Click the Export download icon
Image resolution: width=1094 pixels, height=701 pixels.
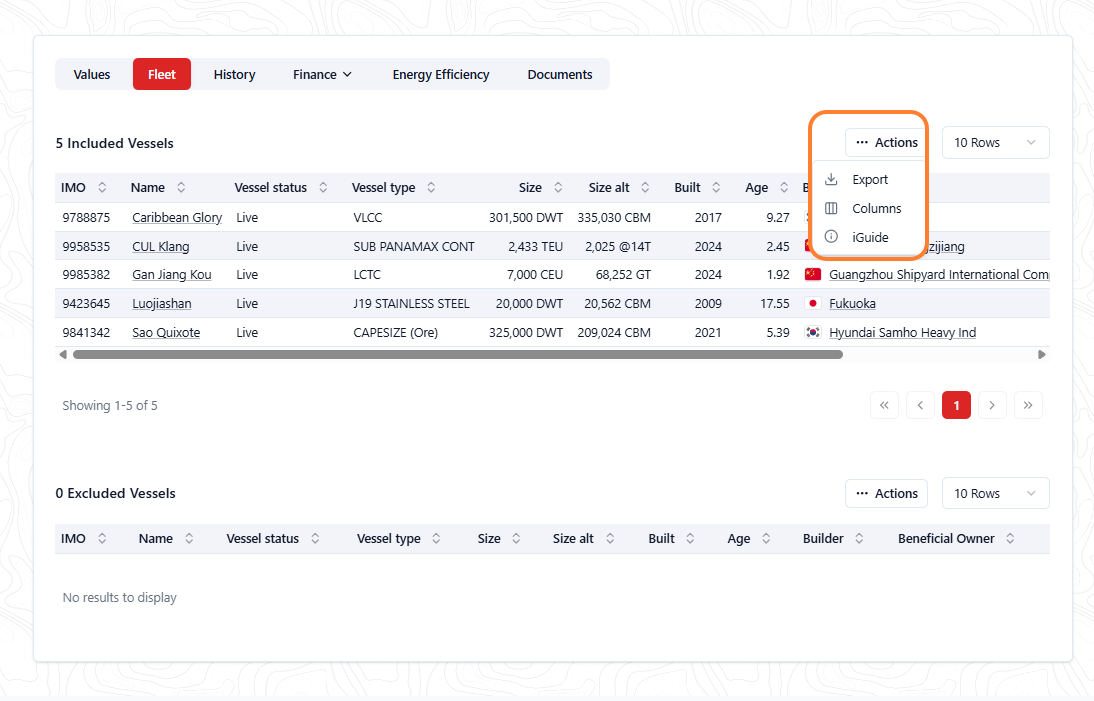tap(831, 179)
